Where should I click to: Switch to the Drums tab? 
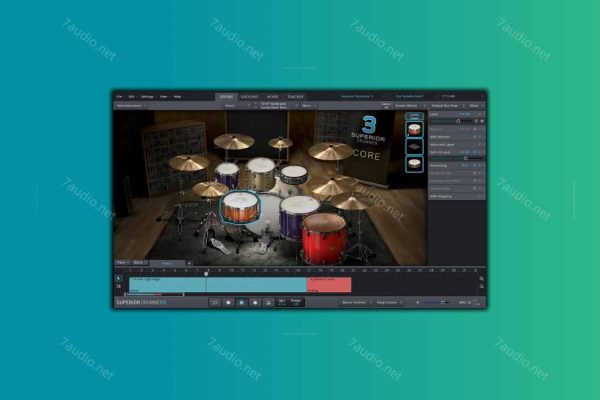[x=226, y=97]
